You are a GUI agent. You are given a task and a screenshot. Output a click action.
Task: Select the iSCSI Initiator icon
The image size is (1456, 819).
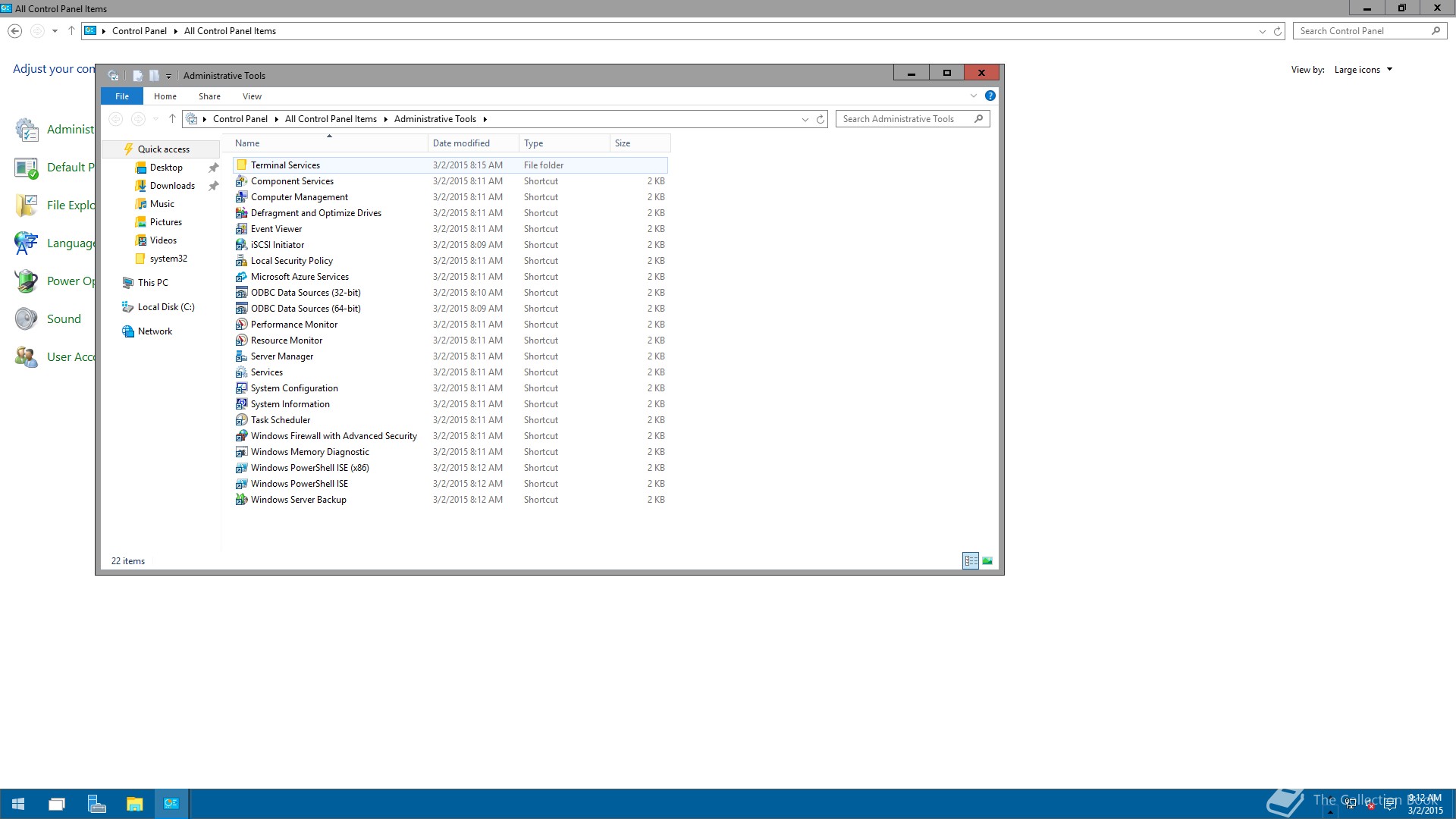241,245
